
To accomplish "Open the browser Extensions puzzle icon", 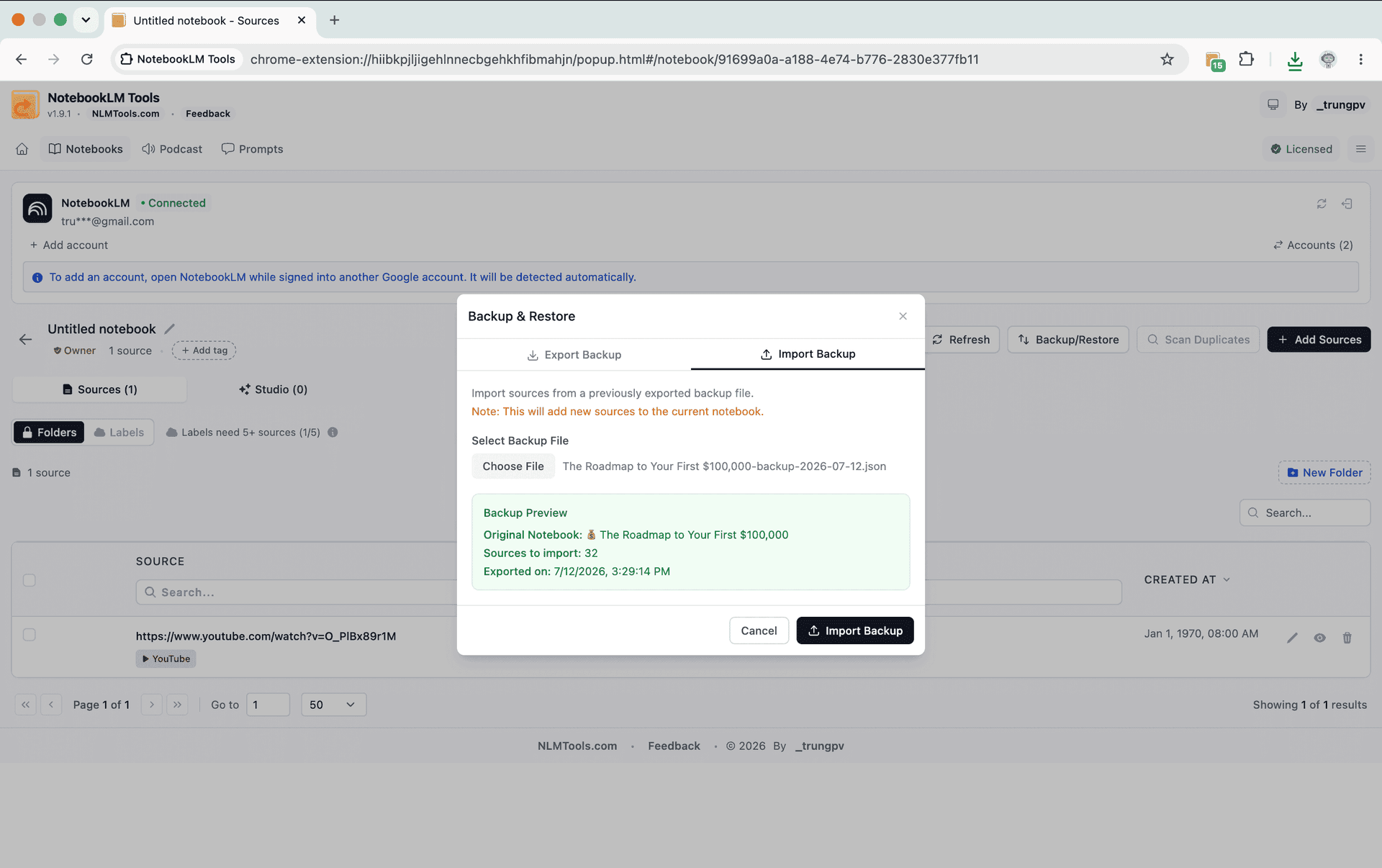I will [x=1246, y=59].
